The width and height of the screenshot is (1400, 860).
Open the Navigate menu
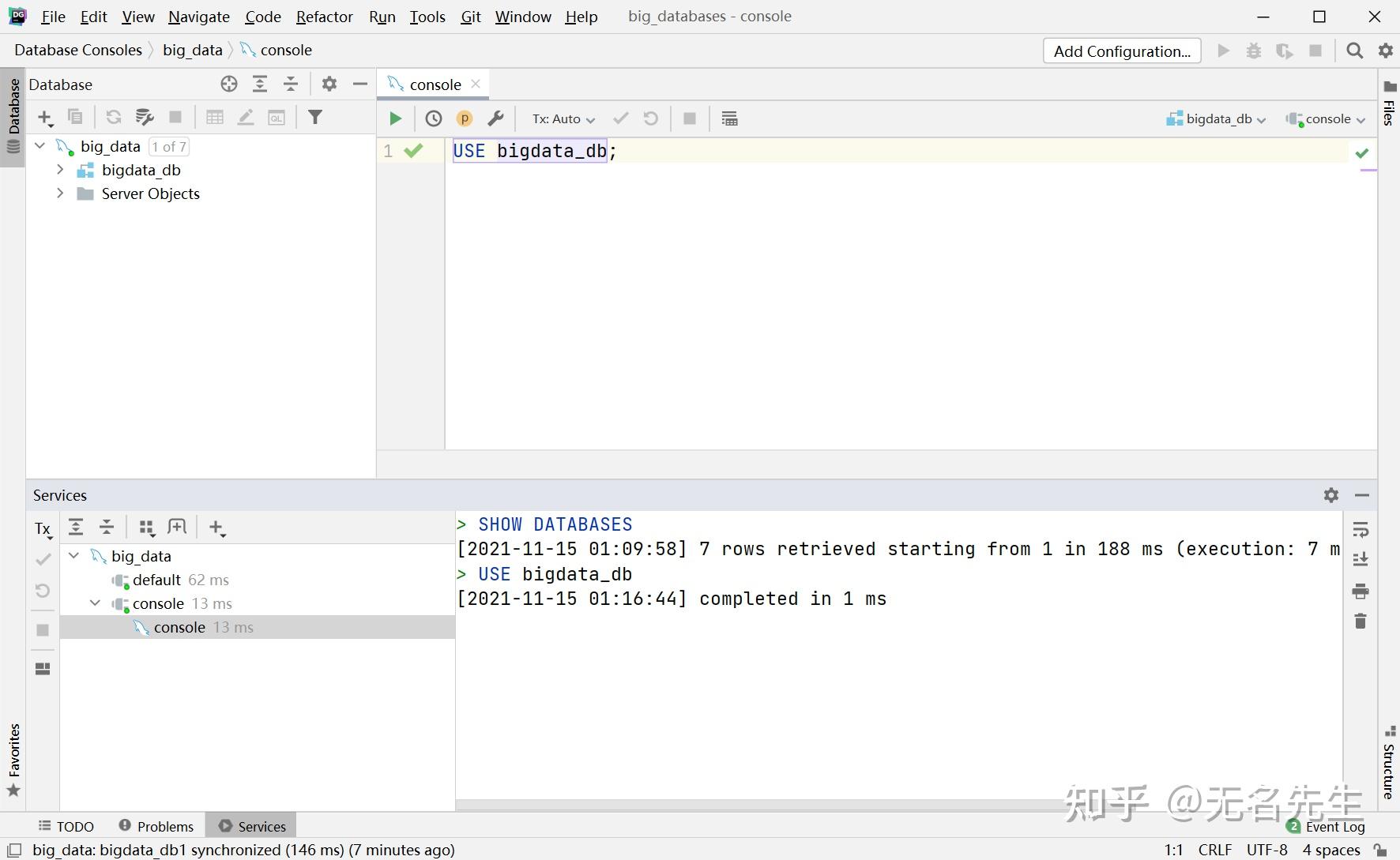pos(198,17)
